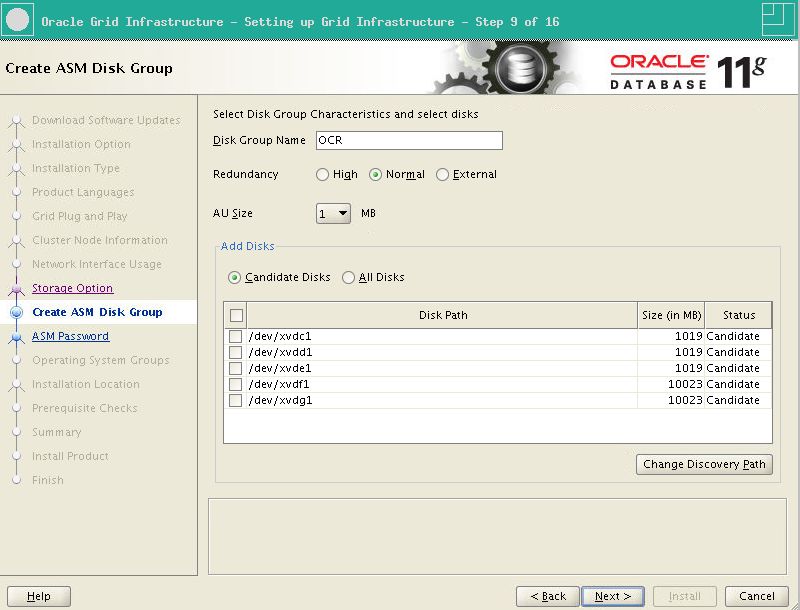The height and width of the screenshot is (610, 800).
Task: Open the AU Size dropdown
Action: point(333,214)
